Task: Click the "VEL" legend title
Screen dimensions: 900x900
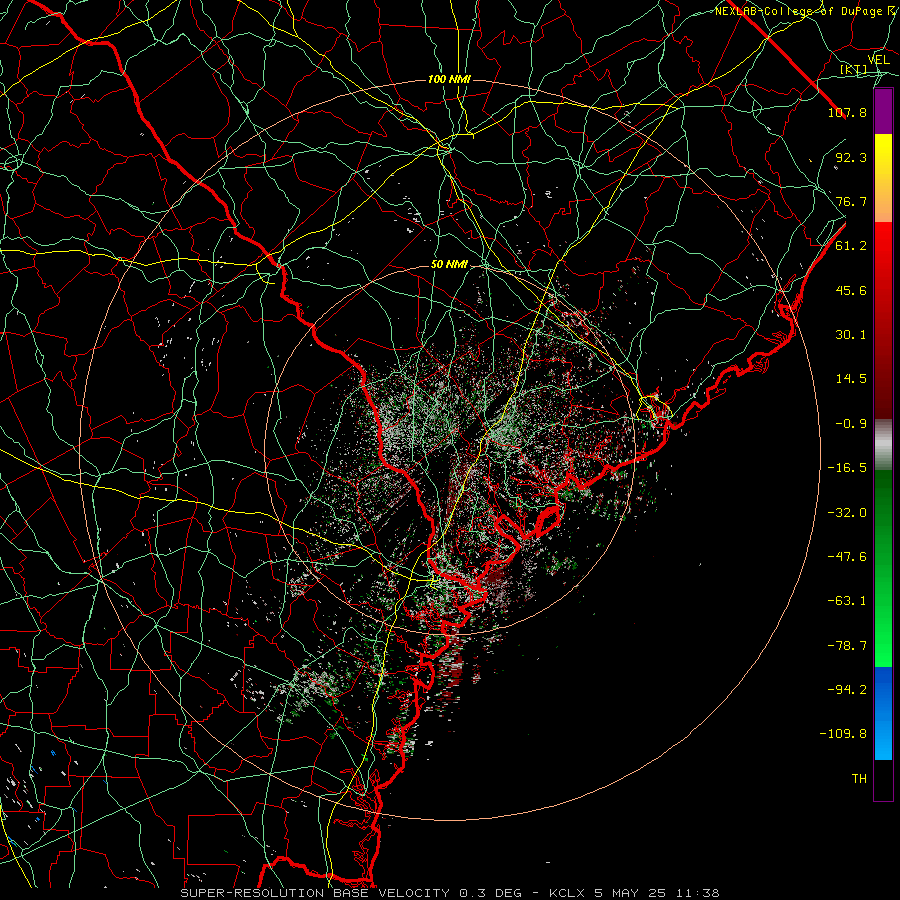Action: pos(878,60)
